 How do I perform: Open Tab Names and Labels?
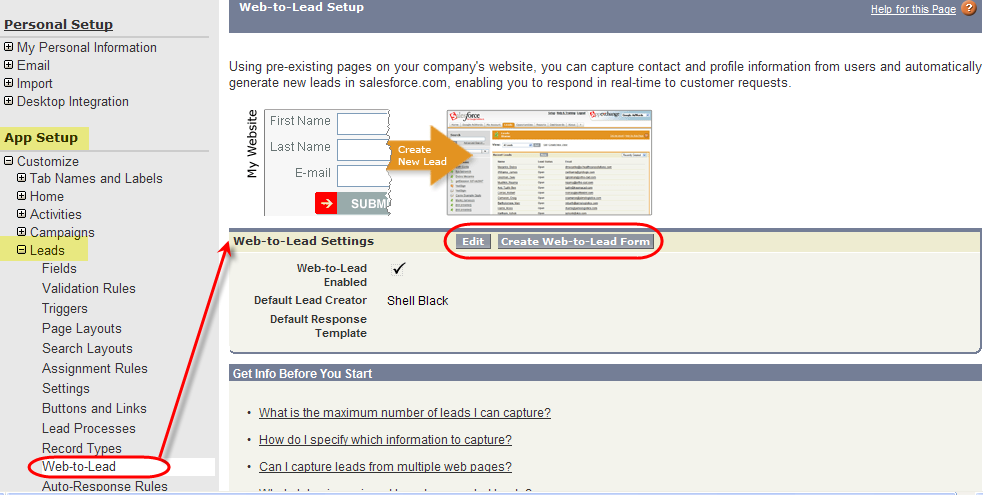(x=96, y=179)
